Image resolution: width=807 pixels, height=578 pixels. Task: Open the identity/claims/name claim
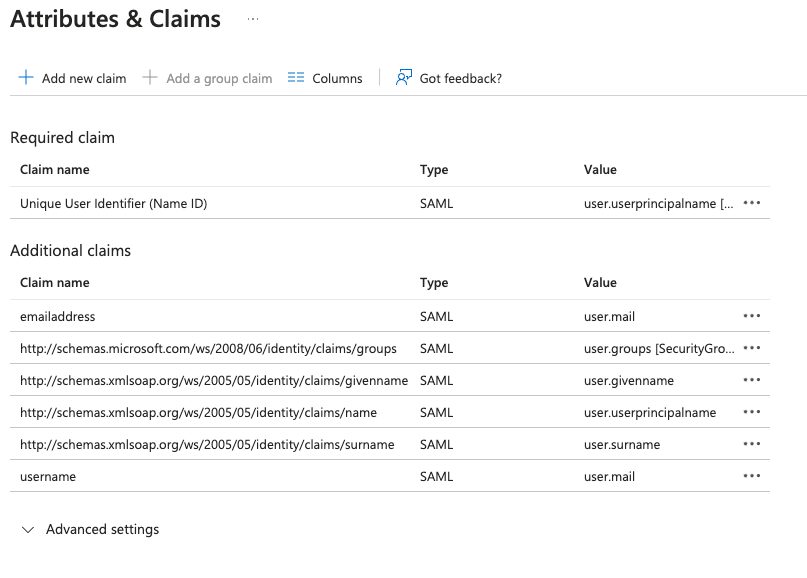199,412
